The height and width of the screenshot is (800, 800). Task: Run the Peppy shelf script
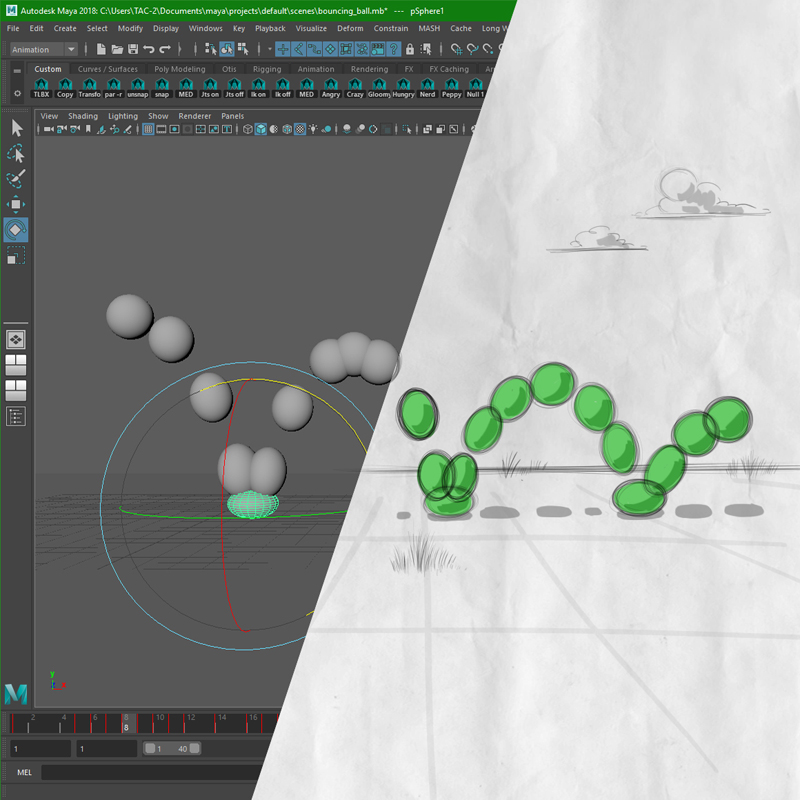pyautogui.click(x=452, y=88)
